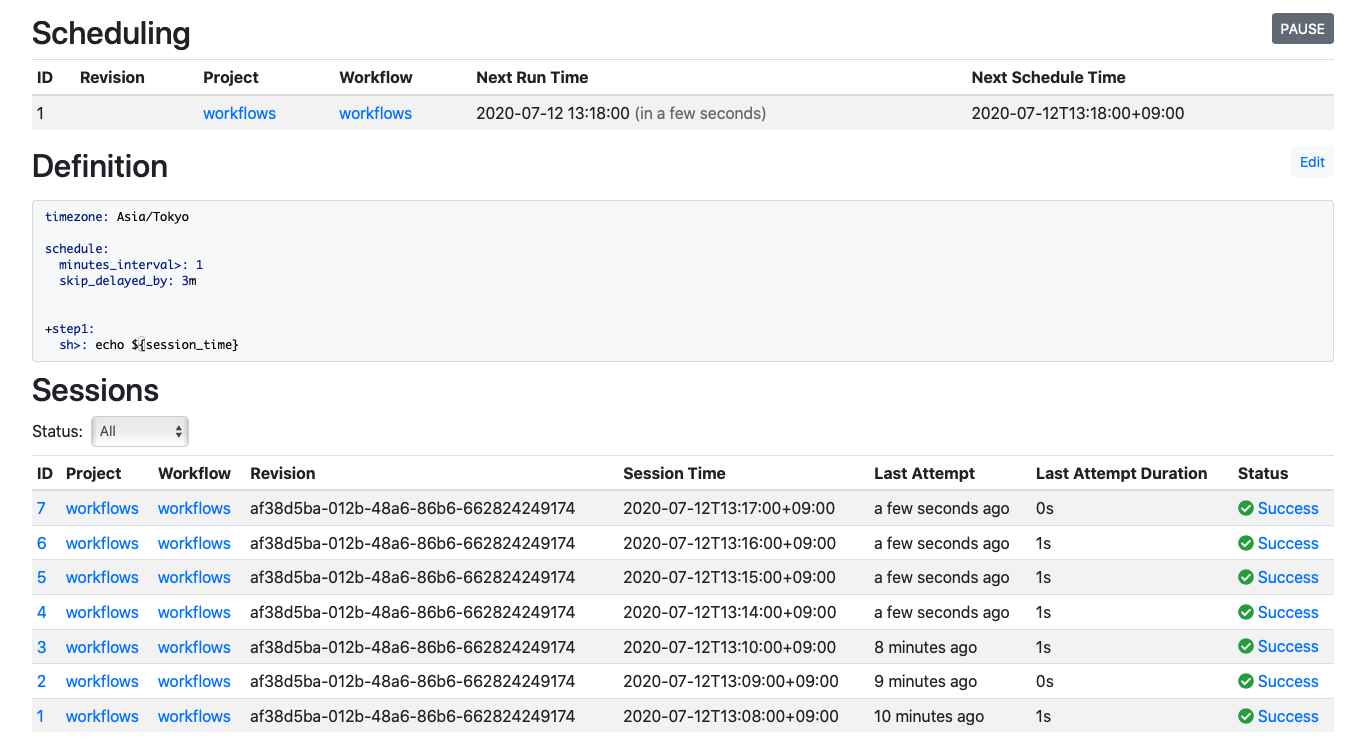Image resolution: width=1364 pixels, height=747 pixels.
Task: Open session ID 7 link
Action: pyautogui.click(x=41, y=508)
